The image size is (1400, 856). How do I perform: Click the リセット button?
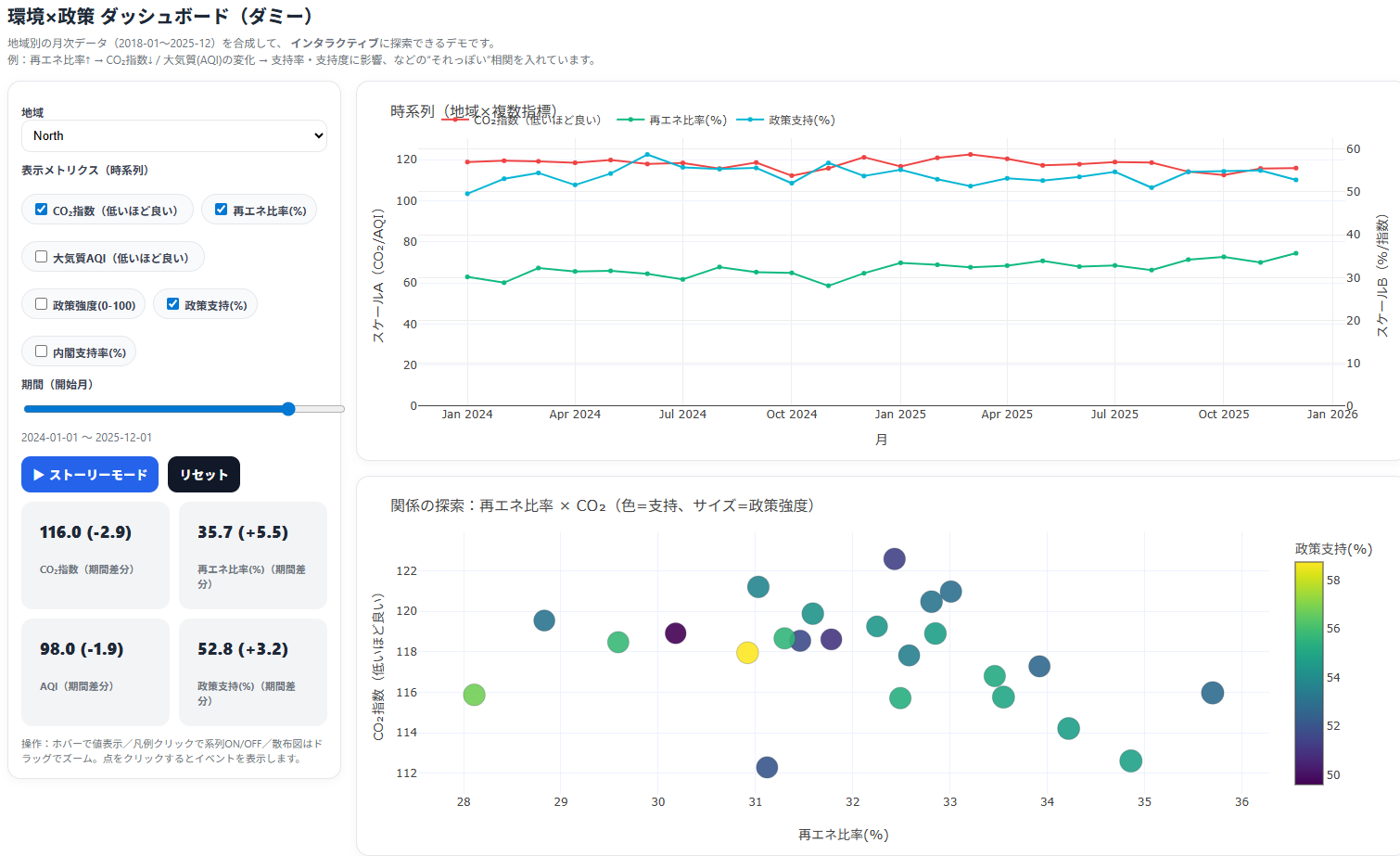pyautogui.click(x=204, y=475)
